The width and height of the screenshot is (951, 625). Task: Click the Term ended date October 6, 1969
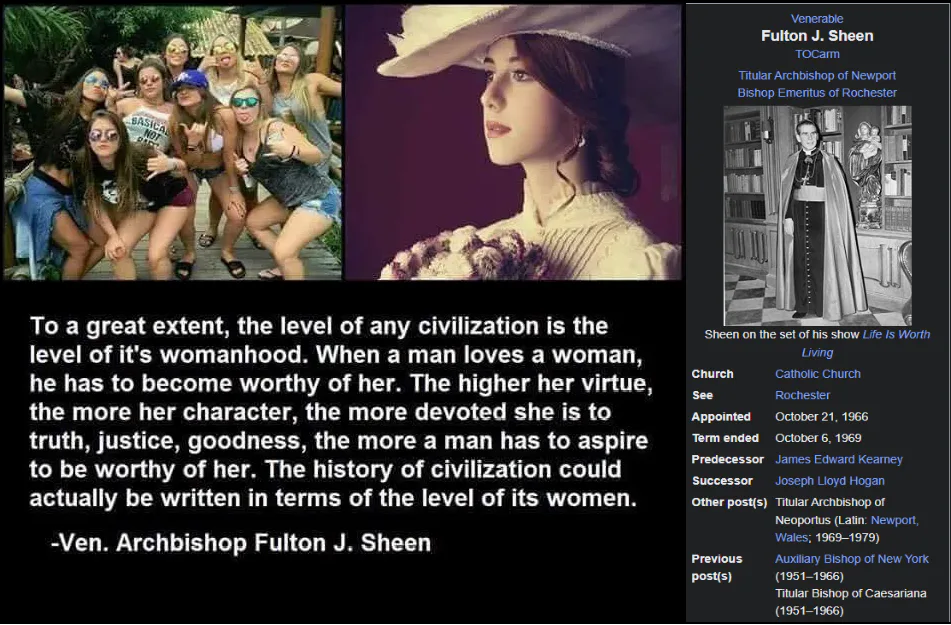[818, 438]
